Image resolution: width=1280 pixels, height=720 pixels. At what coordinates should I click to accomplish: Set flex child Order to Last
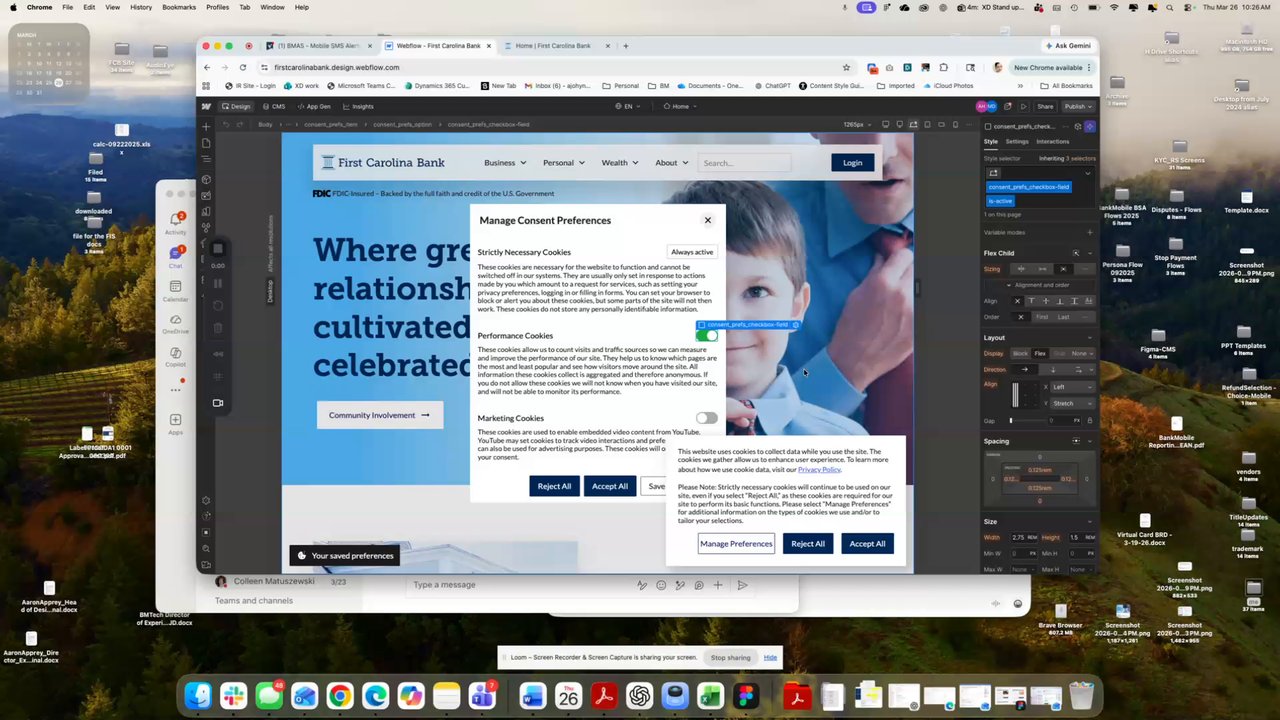click(1063, 317)
